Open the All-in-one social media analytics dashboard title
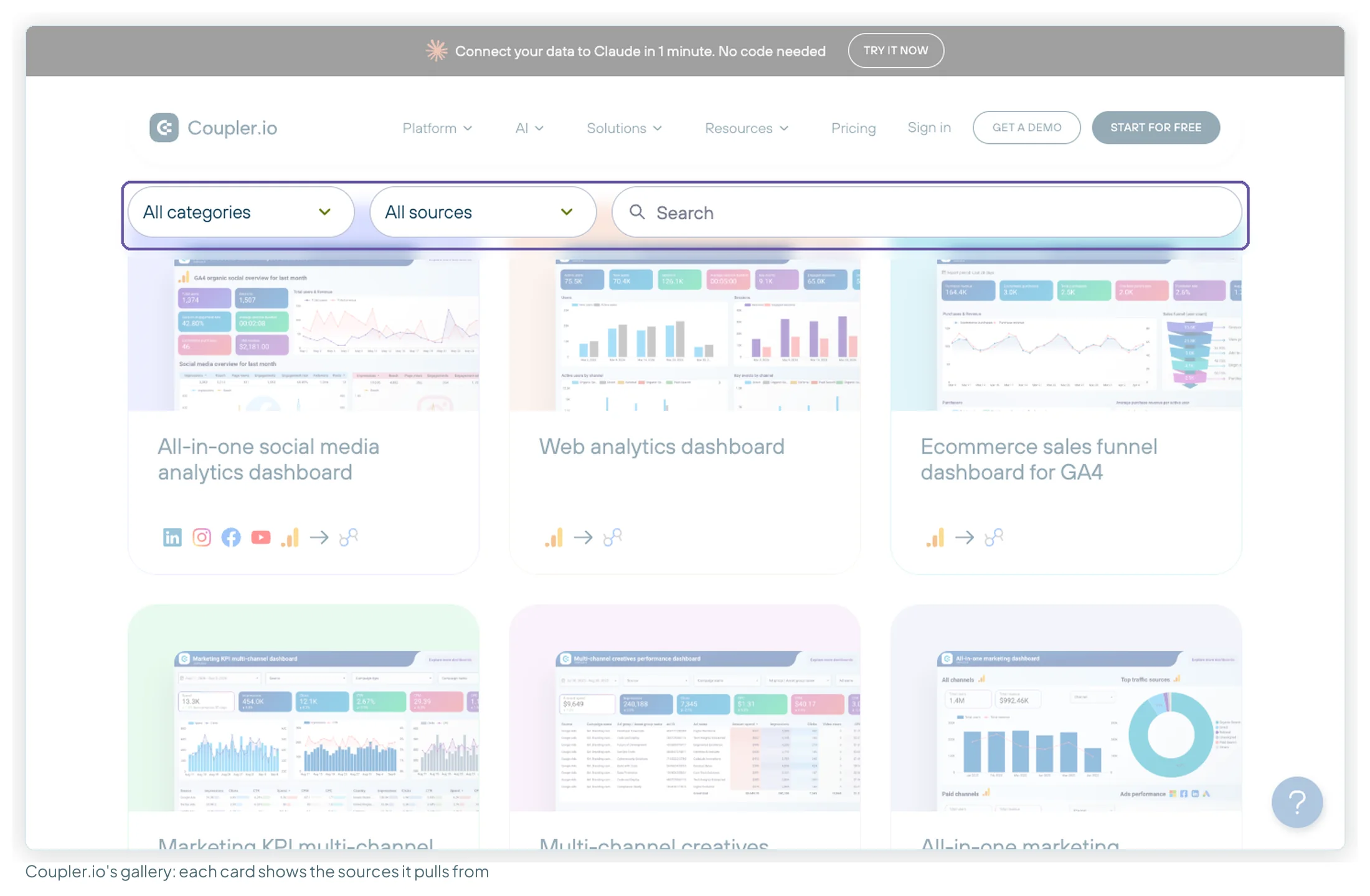This screenshot has width=1370, height=896. (x=268, y=460)
